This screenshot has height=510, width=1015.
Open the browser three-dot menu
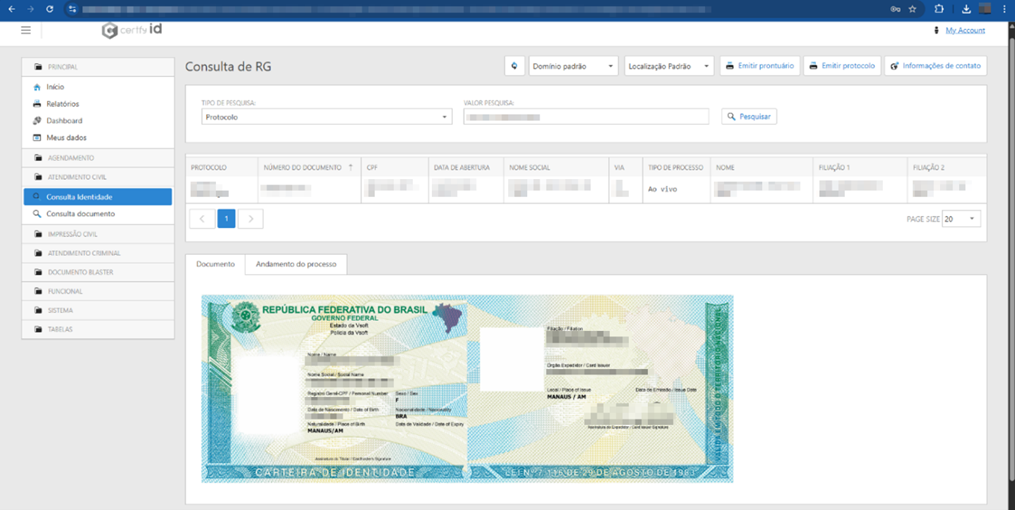coord(1005,9)
